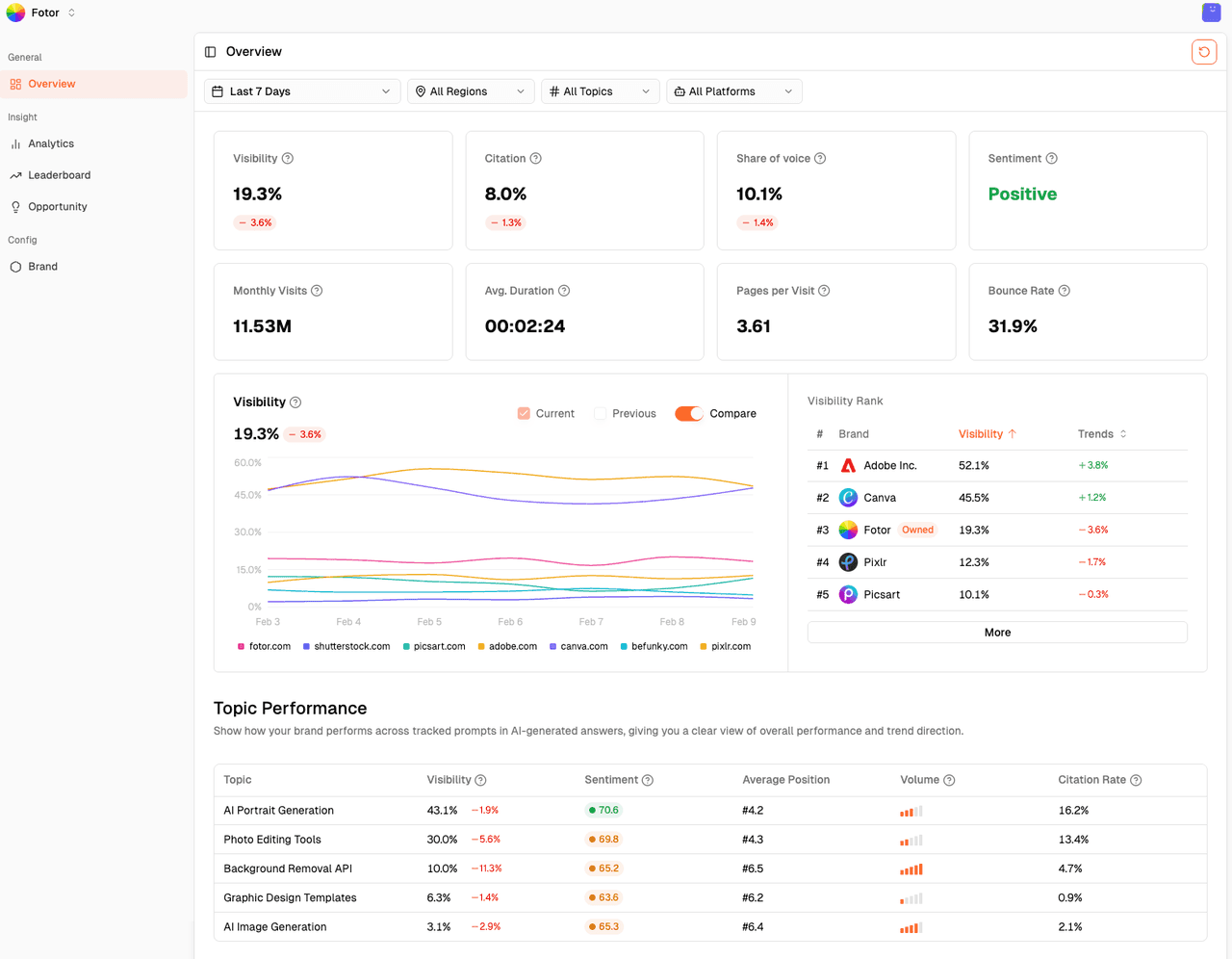Toggle the fotor.com legend series
Image resolution: width=1232 pixels, height=959 pixels.
coord(265,647)
